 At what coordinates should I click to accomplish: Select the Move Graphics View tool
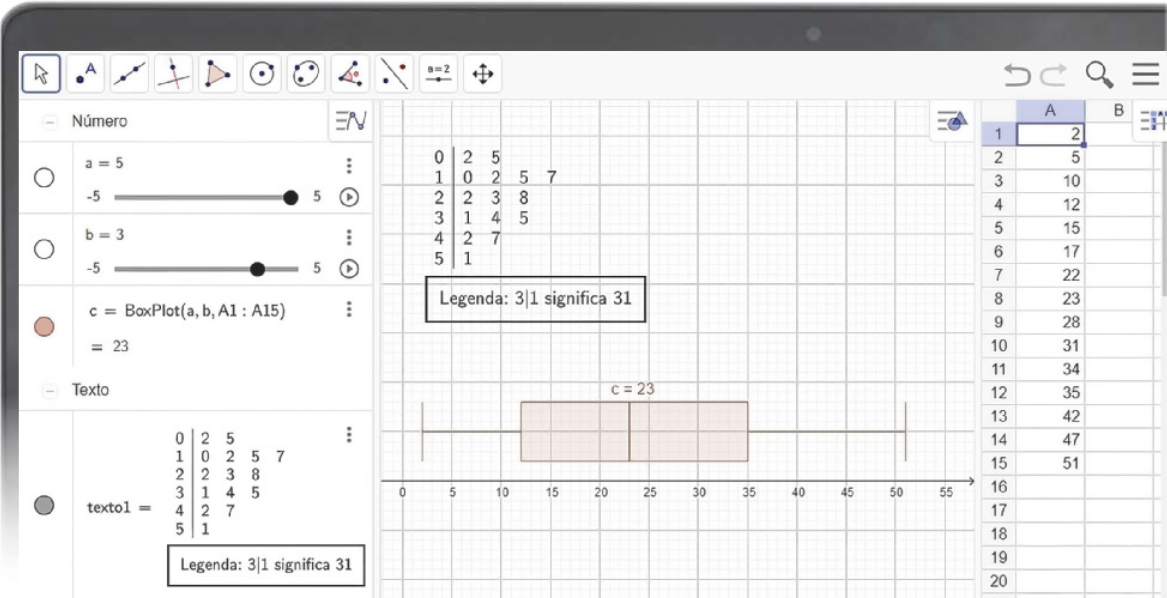tap(482, 74)
